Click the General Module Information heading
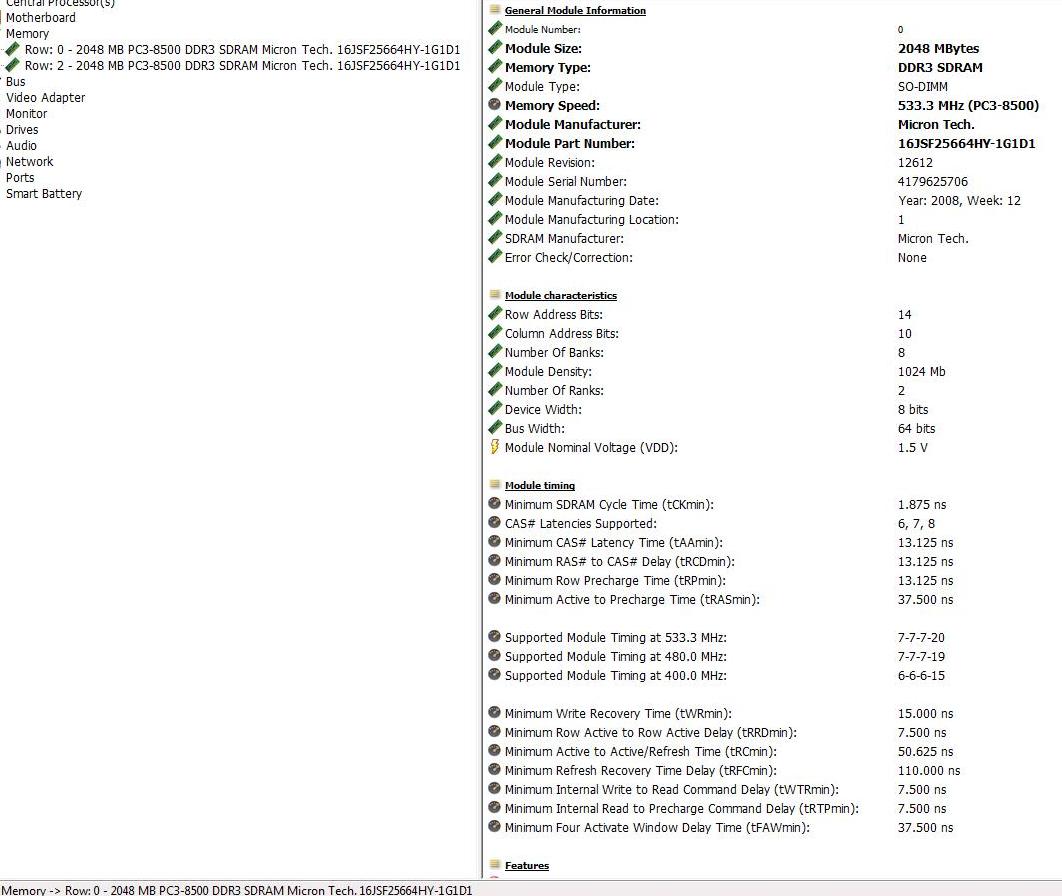This screenshot has width=1062, height=896. [x=575, y=10]
